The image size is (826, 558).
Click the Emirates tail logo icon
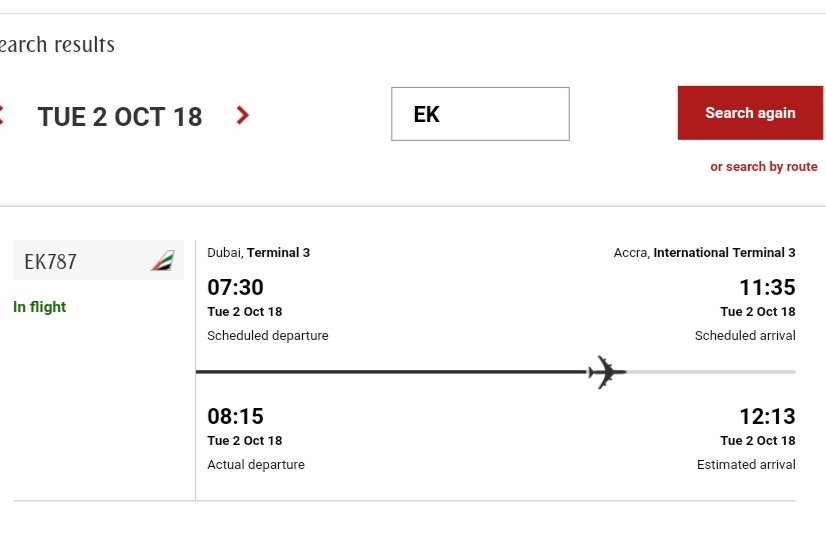pos(163,260)
